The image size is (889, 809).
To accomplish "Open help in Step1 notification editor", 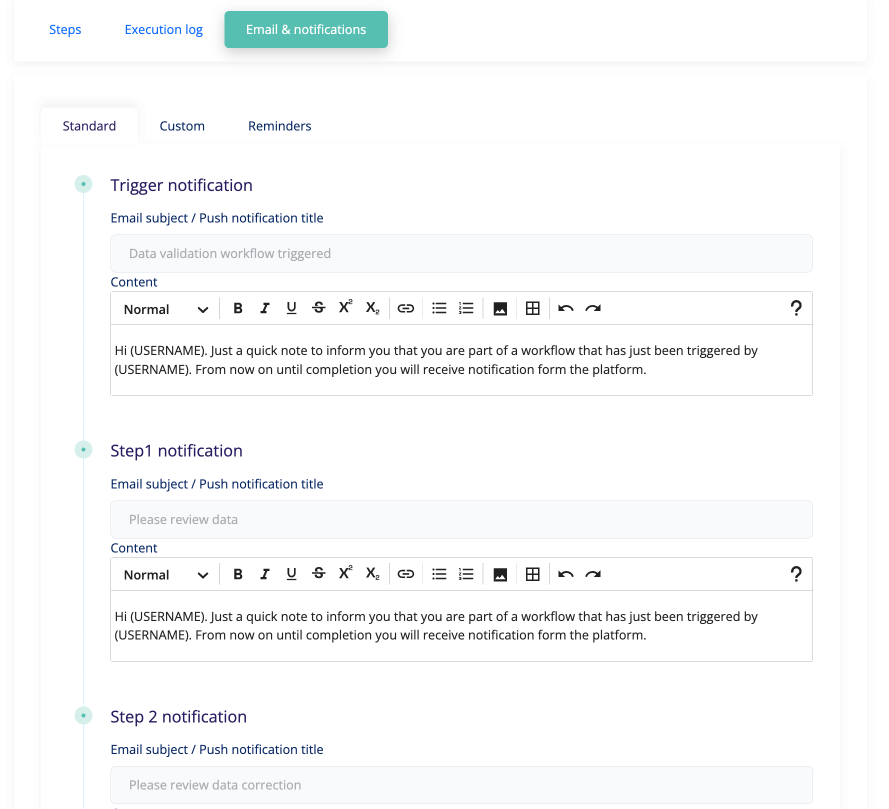I will (x=796, y=574).
